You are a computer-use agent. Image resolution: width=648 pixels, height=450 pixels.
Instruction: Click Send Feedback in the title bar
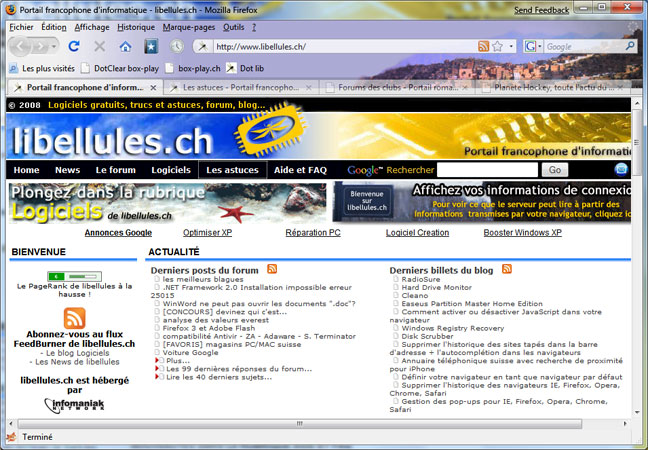click(541, 10)
